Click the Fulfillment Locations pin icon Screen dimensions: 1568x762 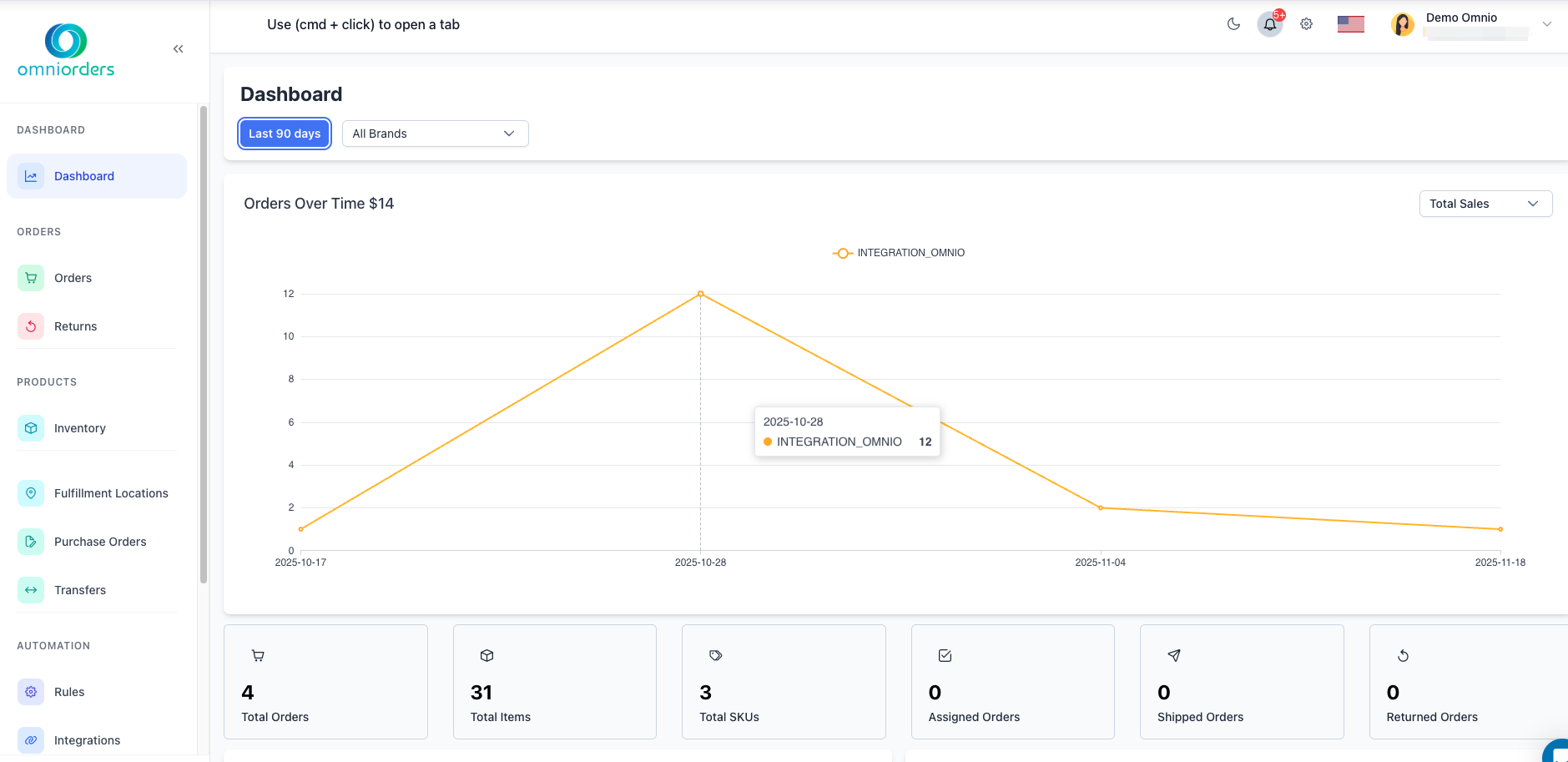[30, 492]
